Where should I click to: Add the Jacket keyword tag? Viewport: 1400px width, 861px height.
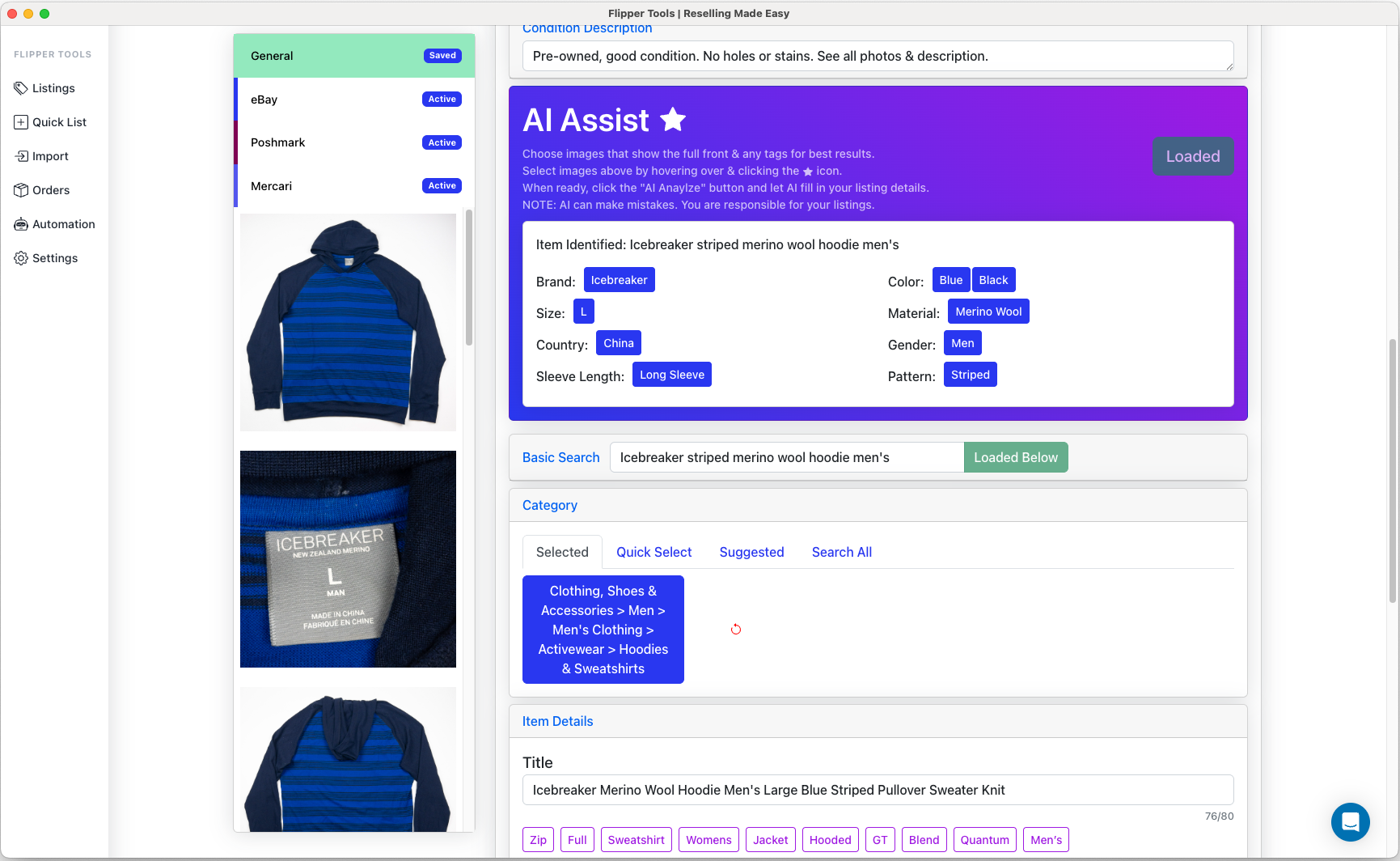point(770,840)
